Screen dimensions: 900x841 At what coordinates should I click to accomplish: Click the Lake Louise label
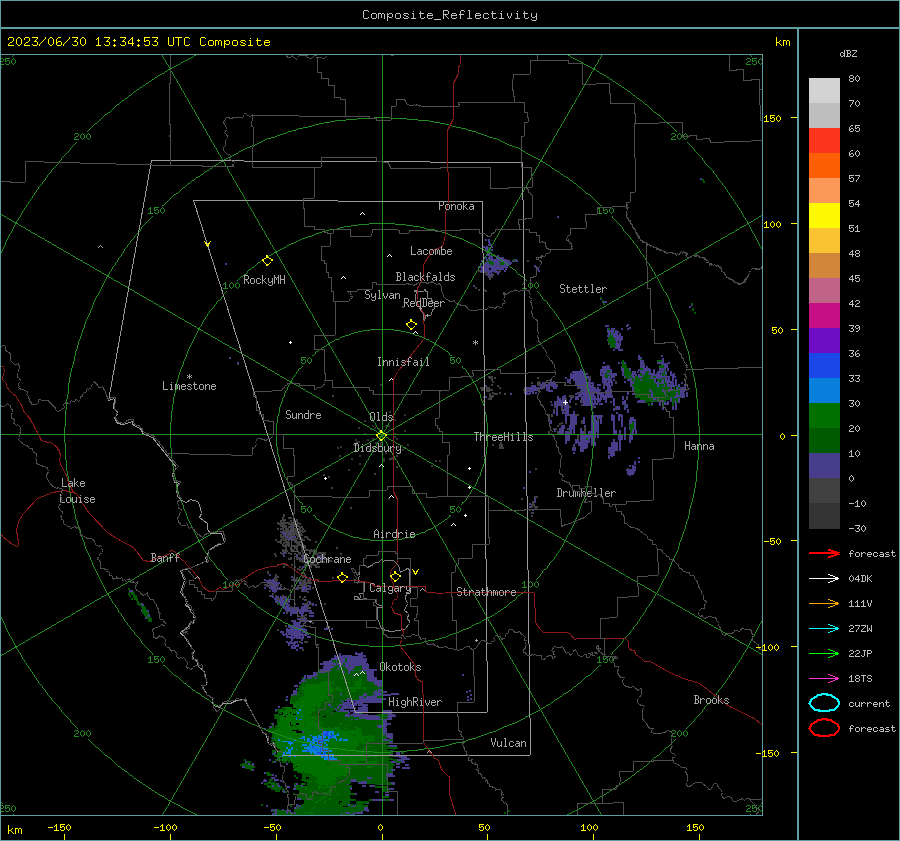coord(77,491)
